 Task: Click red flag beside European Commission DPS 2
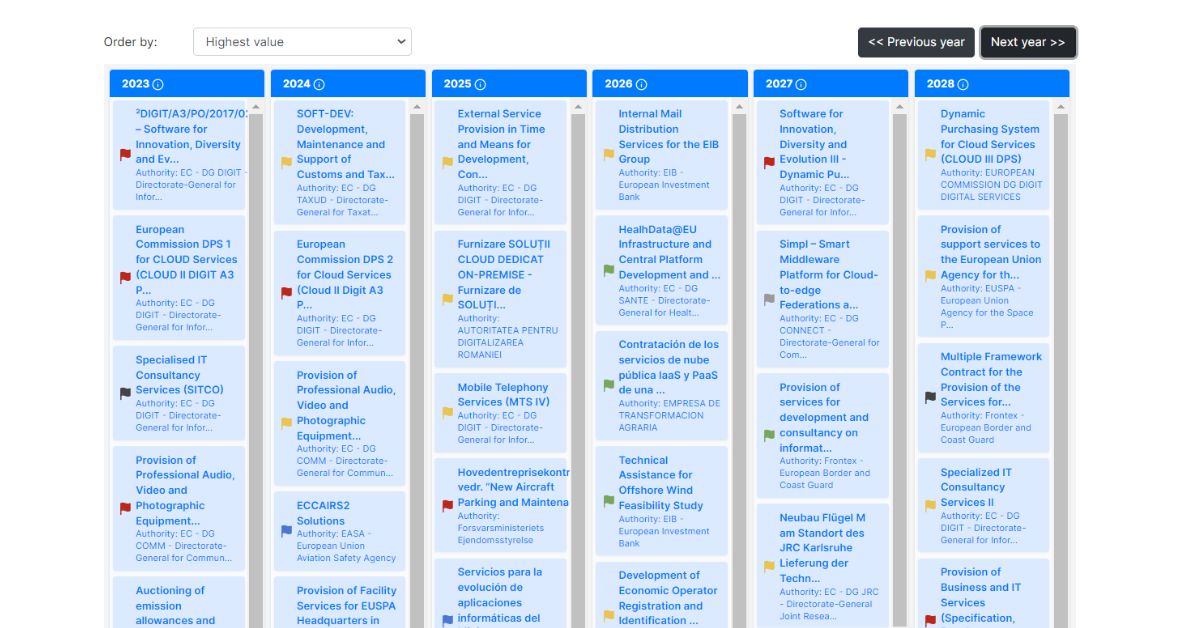(286, 293)
